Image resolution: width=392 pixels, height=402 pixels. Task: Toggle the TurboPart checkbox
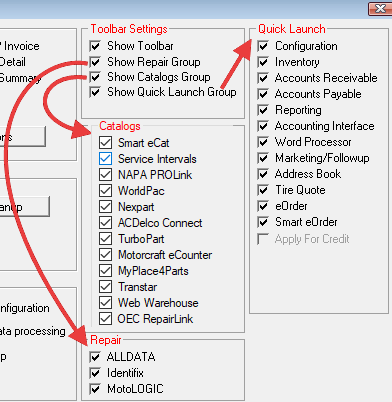pyautogui.click(x=105, y=239)
